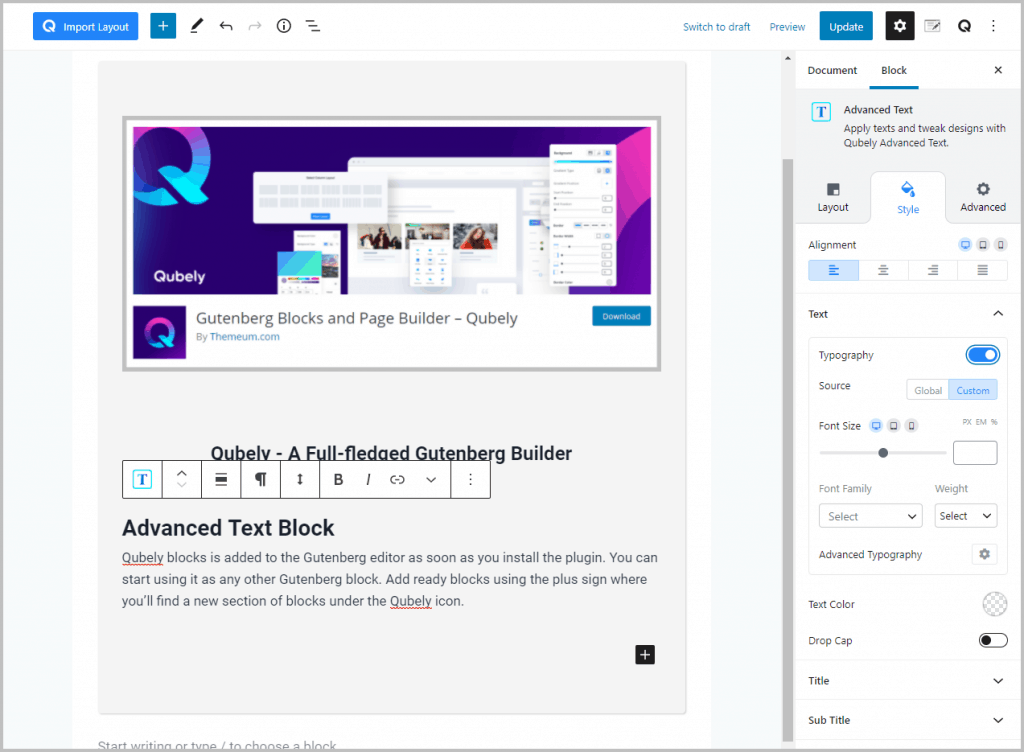Select Custom typography source

972,390
